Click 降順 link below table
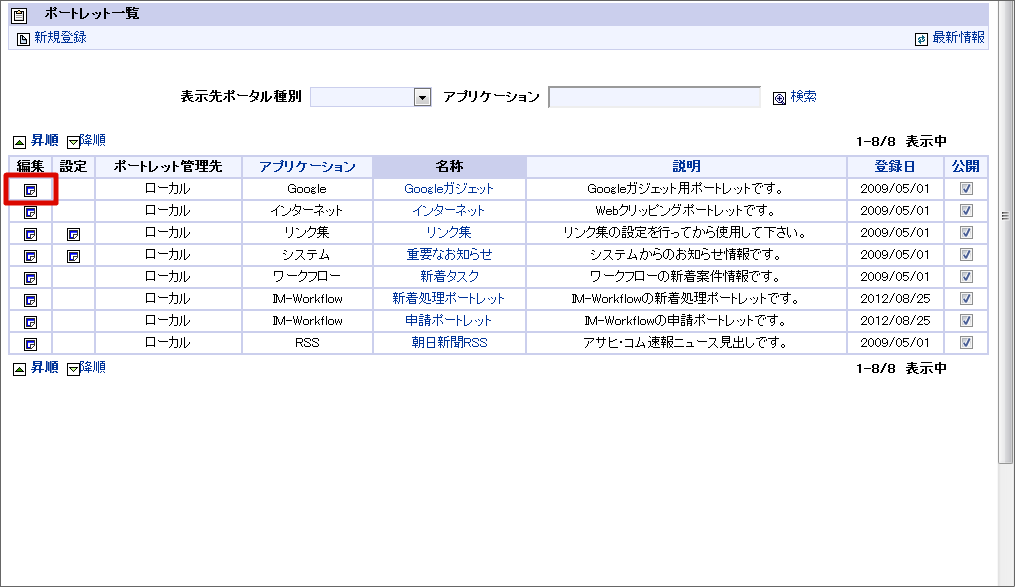Image resolution: width=1015 pixels, height=587 pixels. pos(93,368)
